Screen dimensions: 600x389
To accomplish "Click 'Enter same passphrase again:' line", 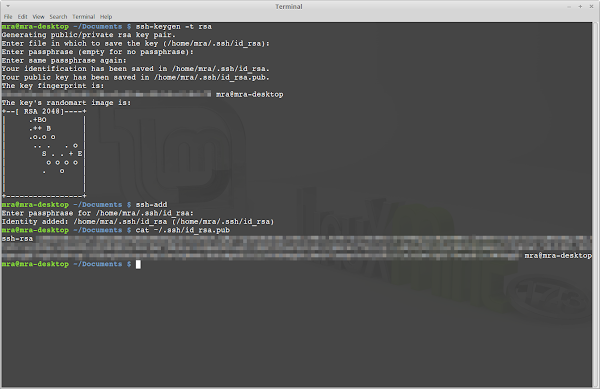I will pyautogui.click(x=64, y=60).
